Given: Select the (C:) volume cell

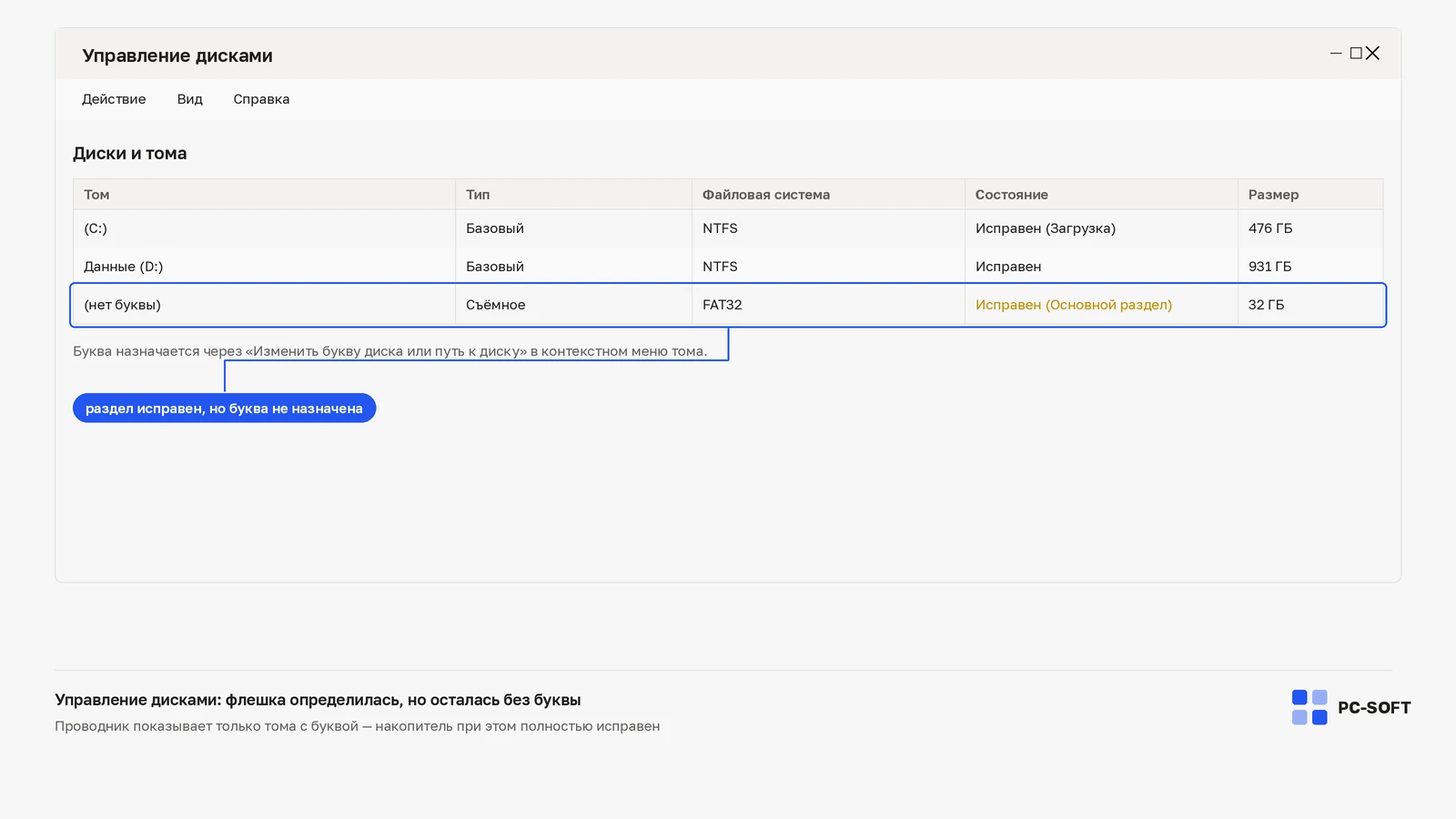Looking at the screenshot, I should click(264, 228).
